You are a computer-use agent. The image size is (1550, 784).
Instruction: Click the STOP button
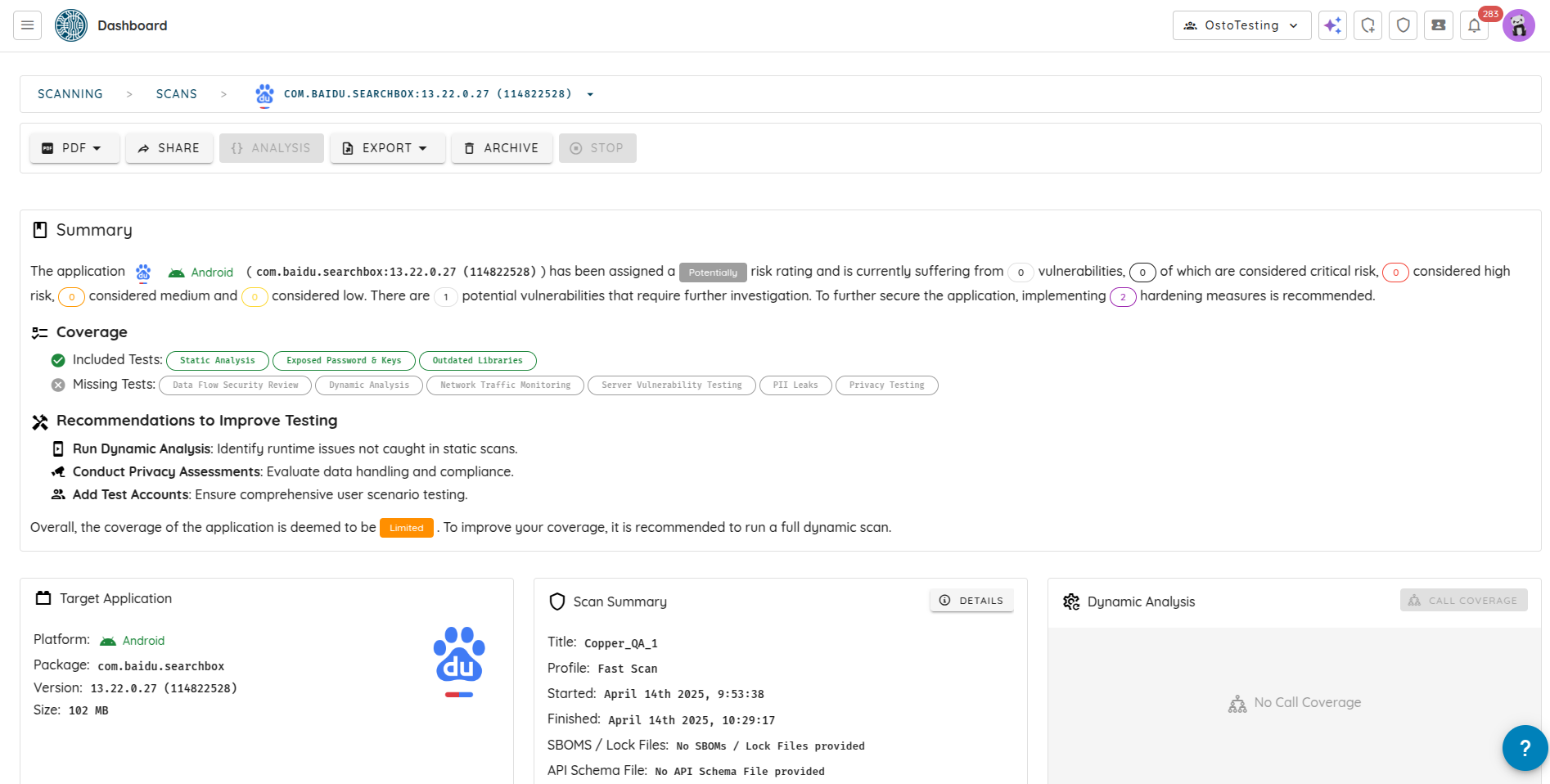[x=597, y=148]
